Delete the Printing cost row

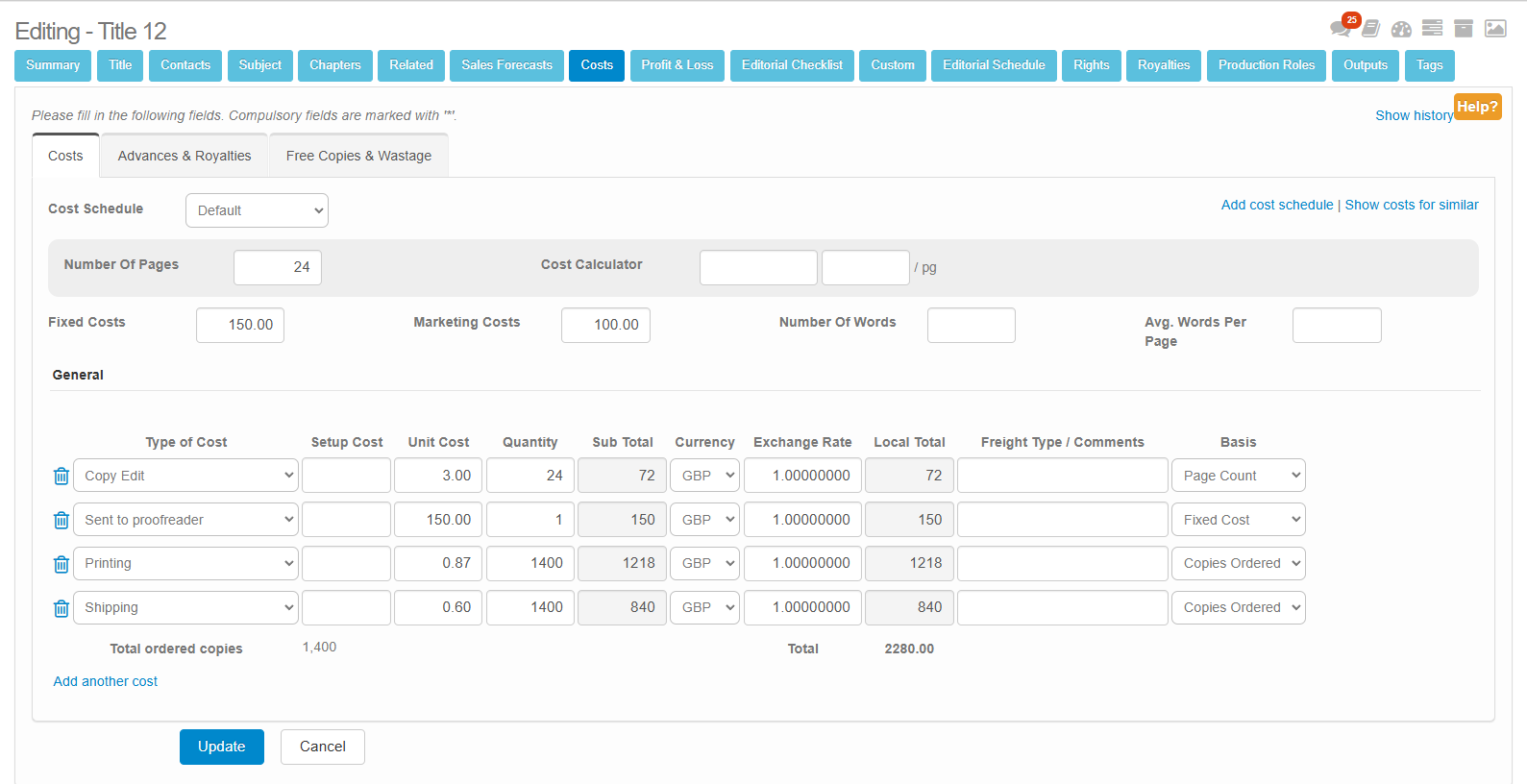click(x=62, y=564)
